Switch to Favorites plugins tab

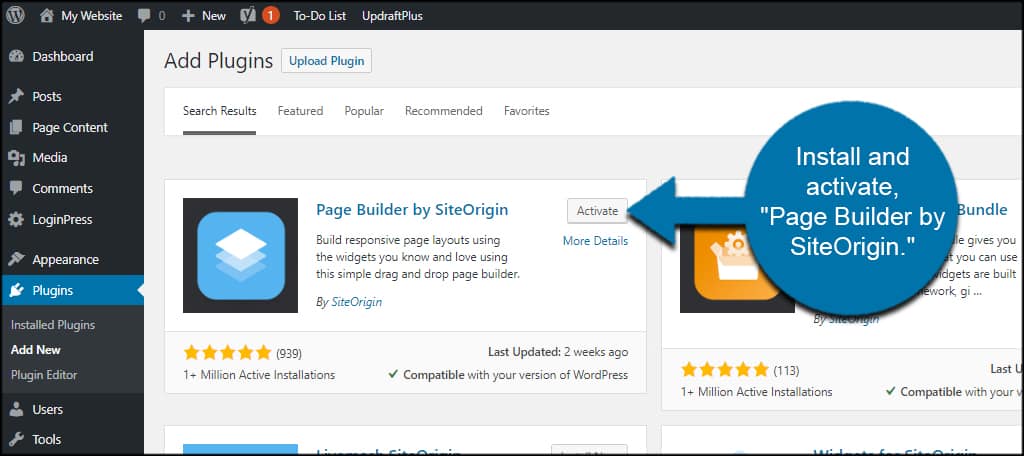click(526, 111)
